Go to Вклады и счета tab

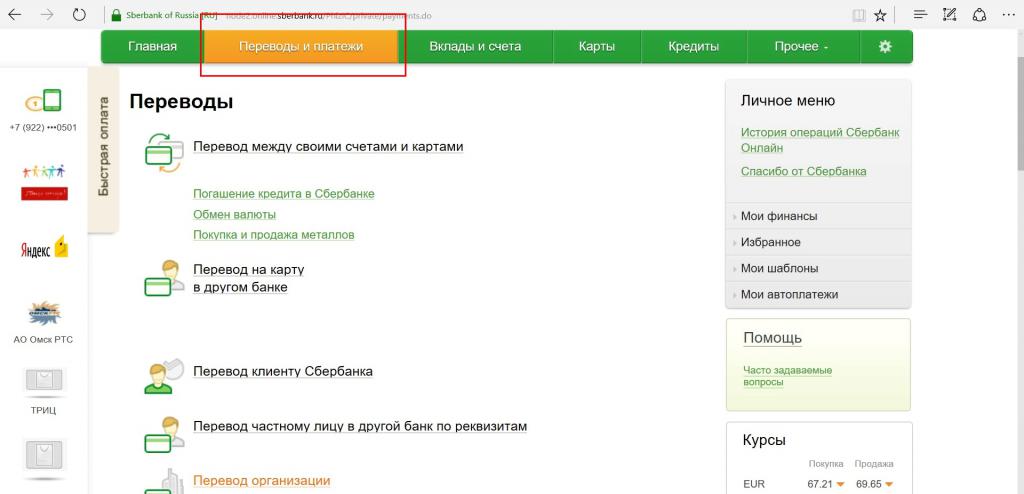(x=475, y=46)
